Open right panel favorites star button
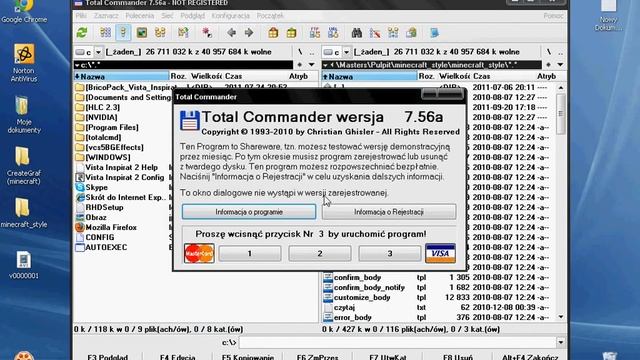Image resolution: width=640 pixels, height=360 pixels. coord(549,65)
